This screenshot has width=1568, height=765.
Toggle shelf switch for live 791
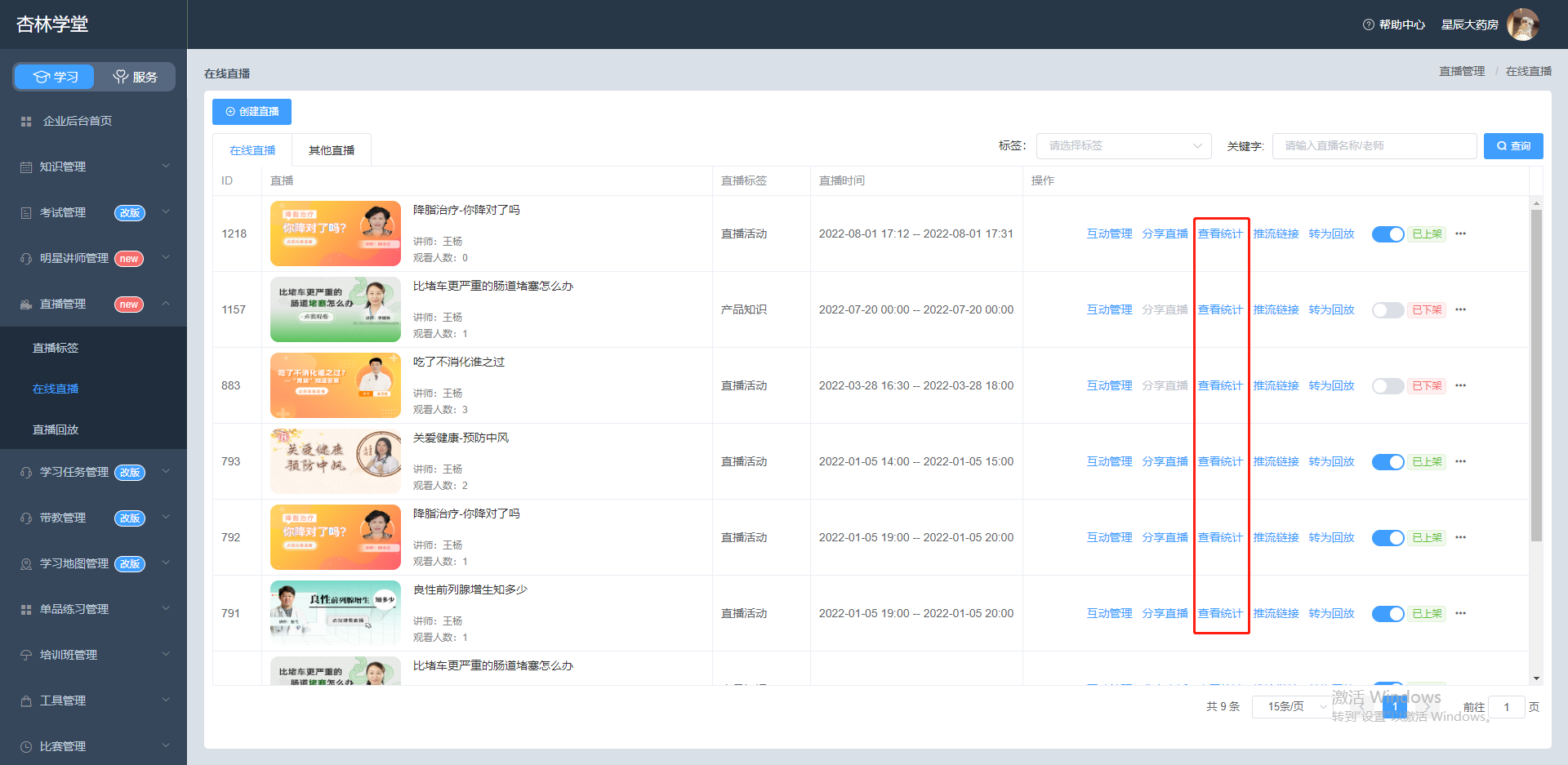(x=1388, y=614)
